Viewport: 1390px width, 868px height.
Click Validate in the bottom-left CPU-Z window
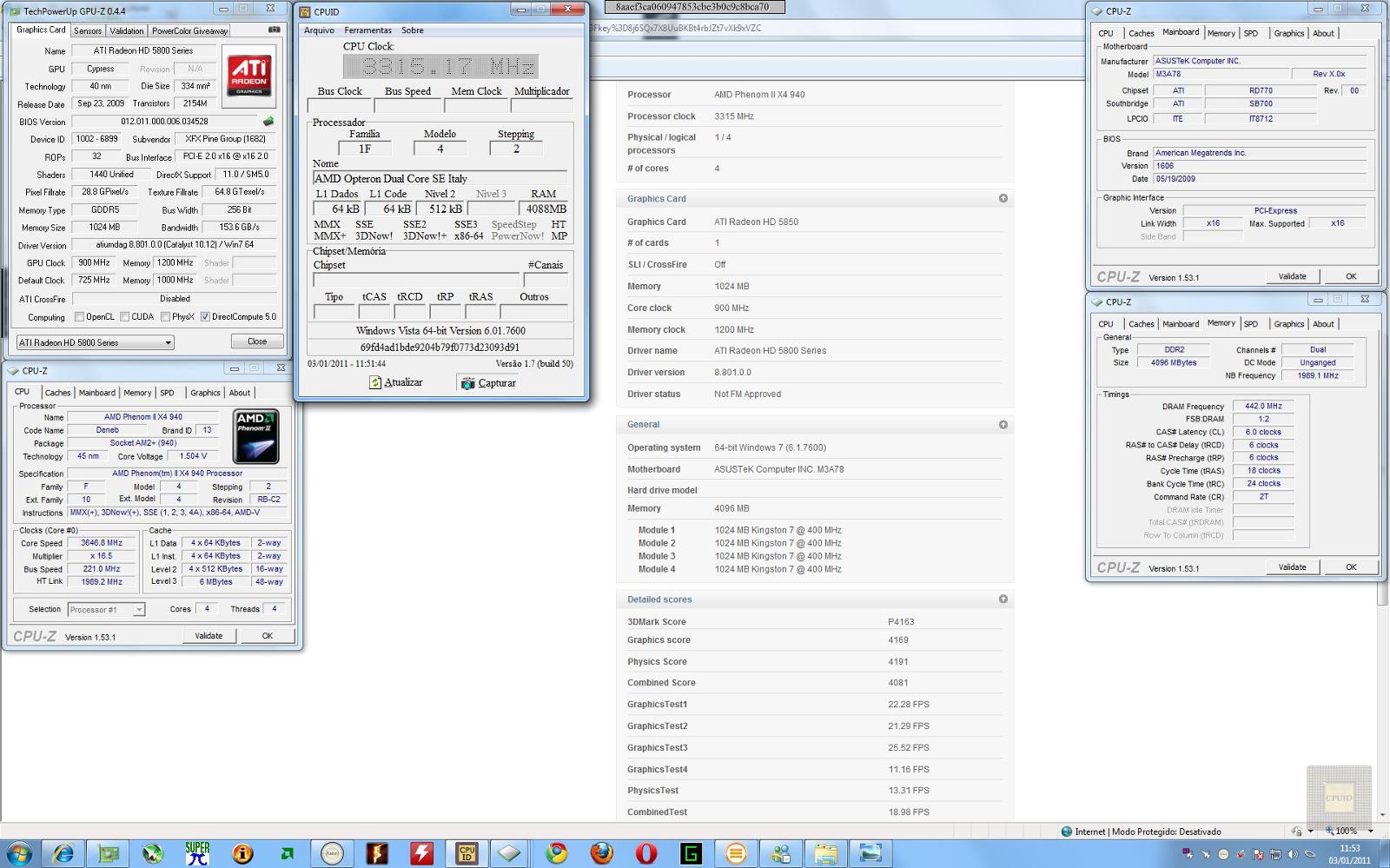(x=208, y=636)
